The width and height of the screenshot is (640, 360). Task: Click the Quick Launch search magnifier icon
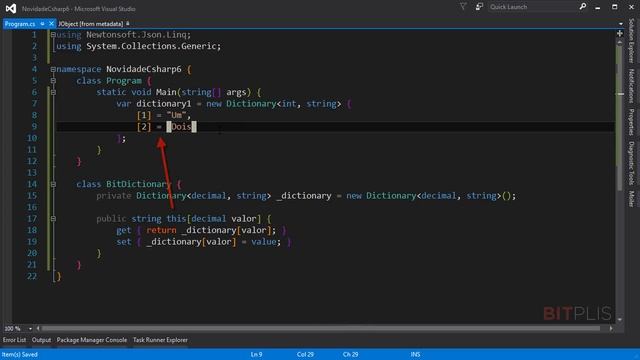[x=583, y=7]
